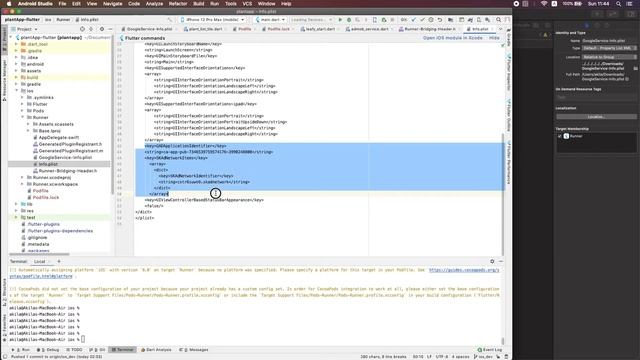640x360 pixels.
Task: Expand the android folder in project tree
Action: (16, 64)
